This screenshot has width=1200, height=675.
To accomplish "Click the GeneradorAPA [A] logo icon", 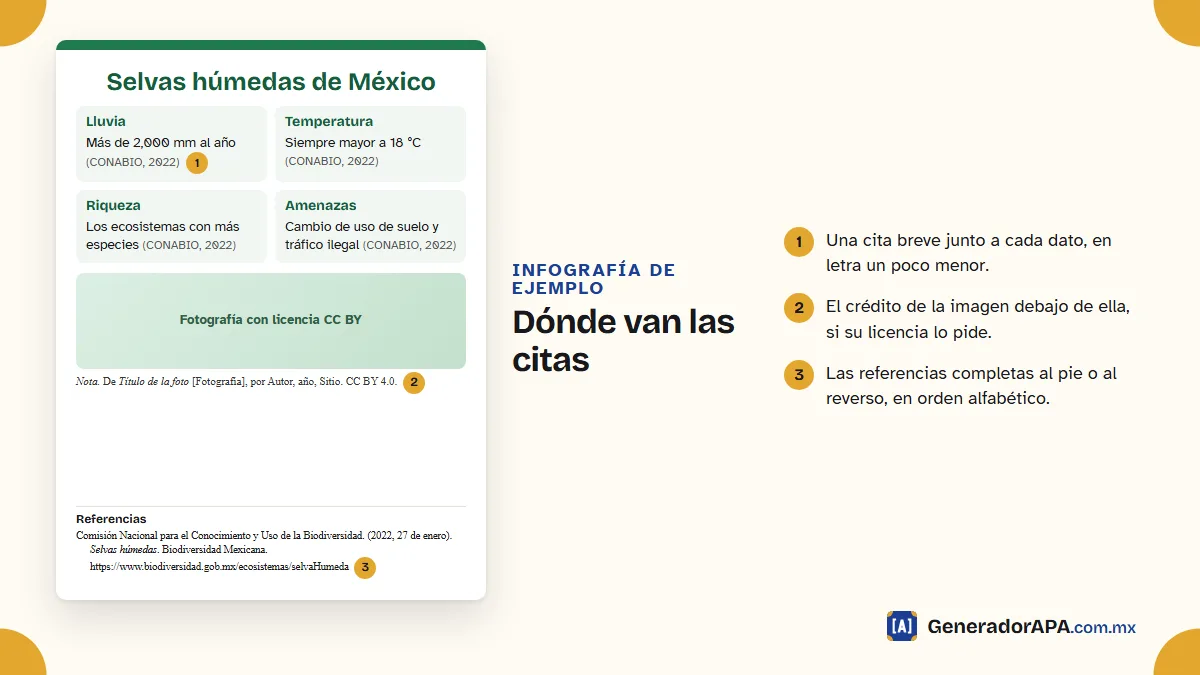I will point(901,626).
